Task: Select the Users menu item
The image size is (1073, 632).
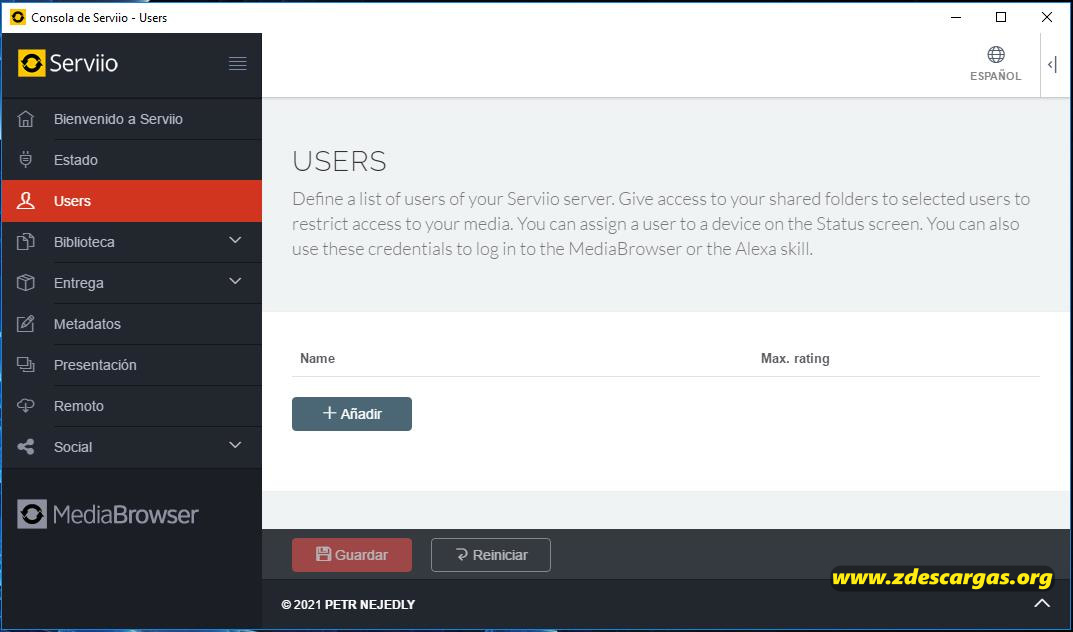Action: 132,201
